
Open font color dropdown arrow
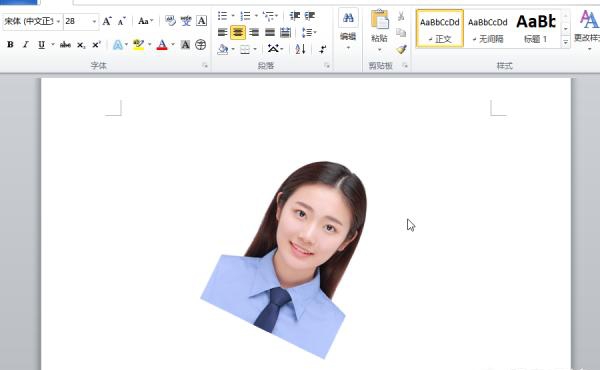click(173, 45)
